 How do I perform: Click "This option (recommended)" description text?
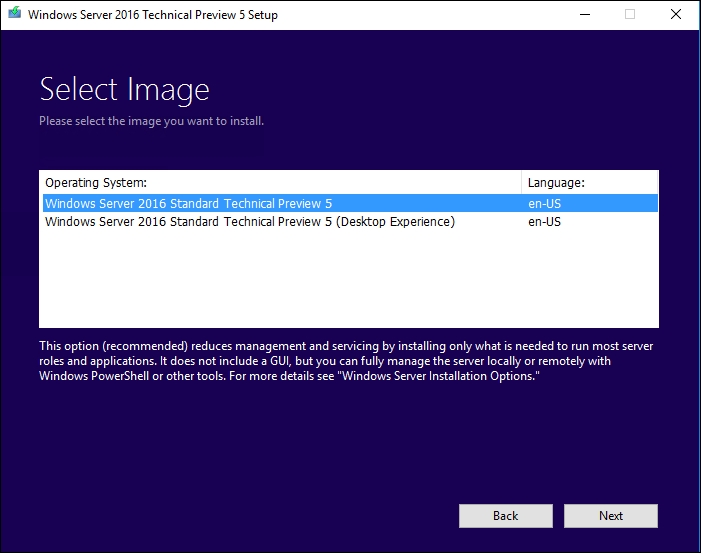click(x=110, y=345)
